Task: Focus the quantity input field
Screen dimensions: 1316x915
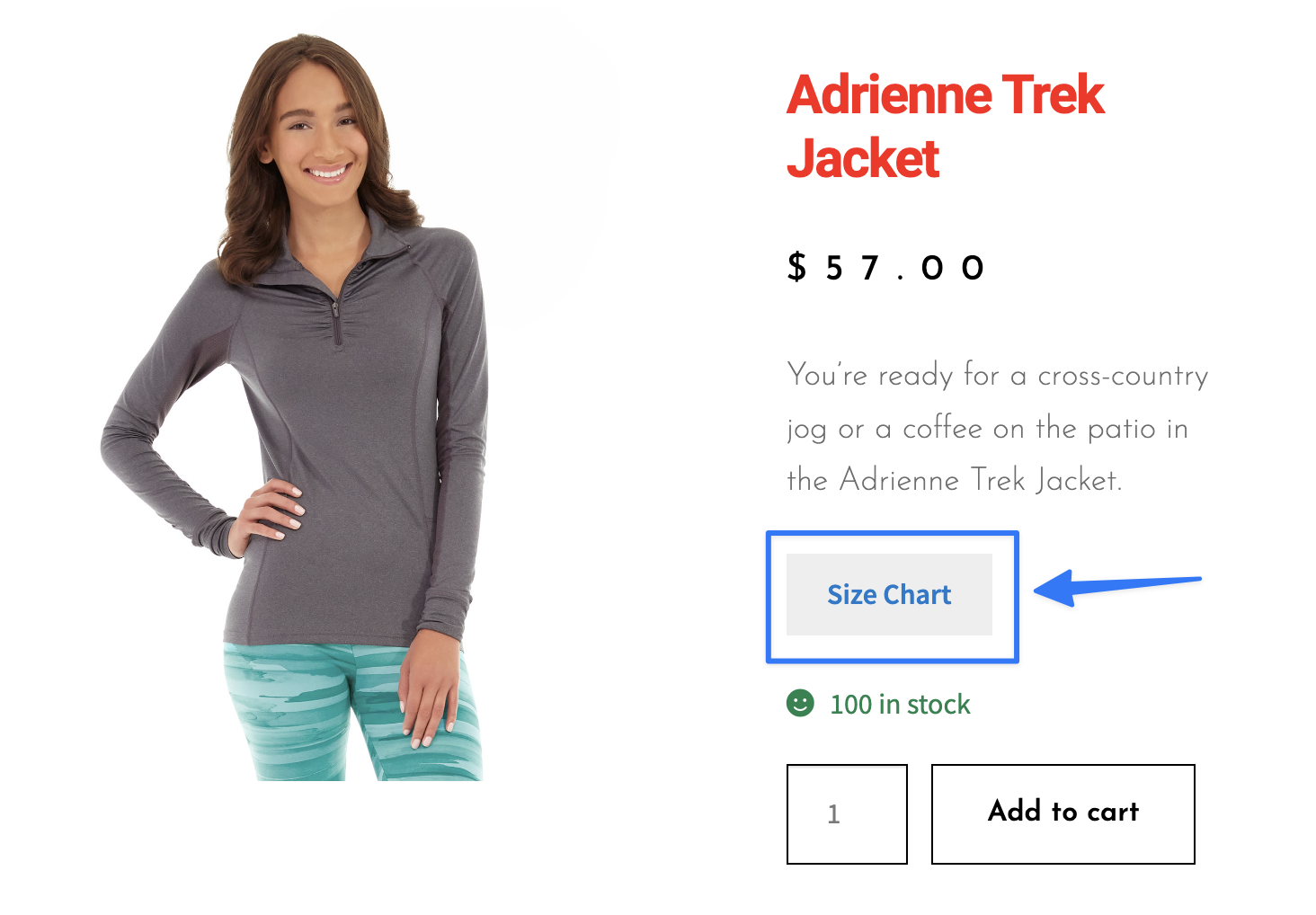Action: tap(847, 814)
